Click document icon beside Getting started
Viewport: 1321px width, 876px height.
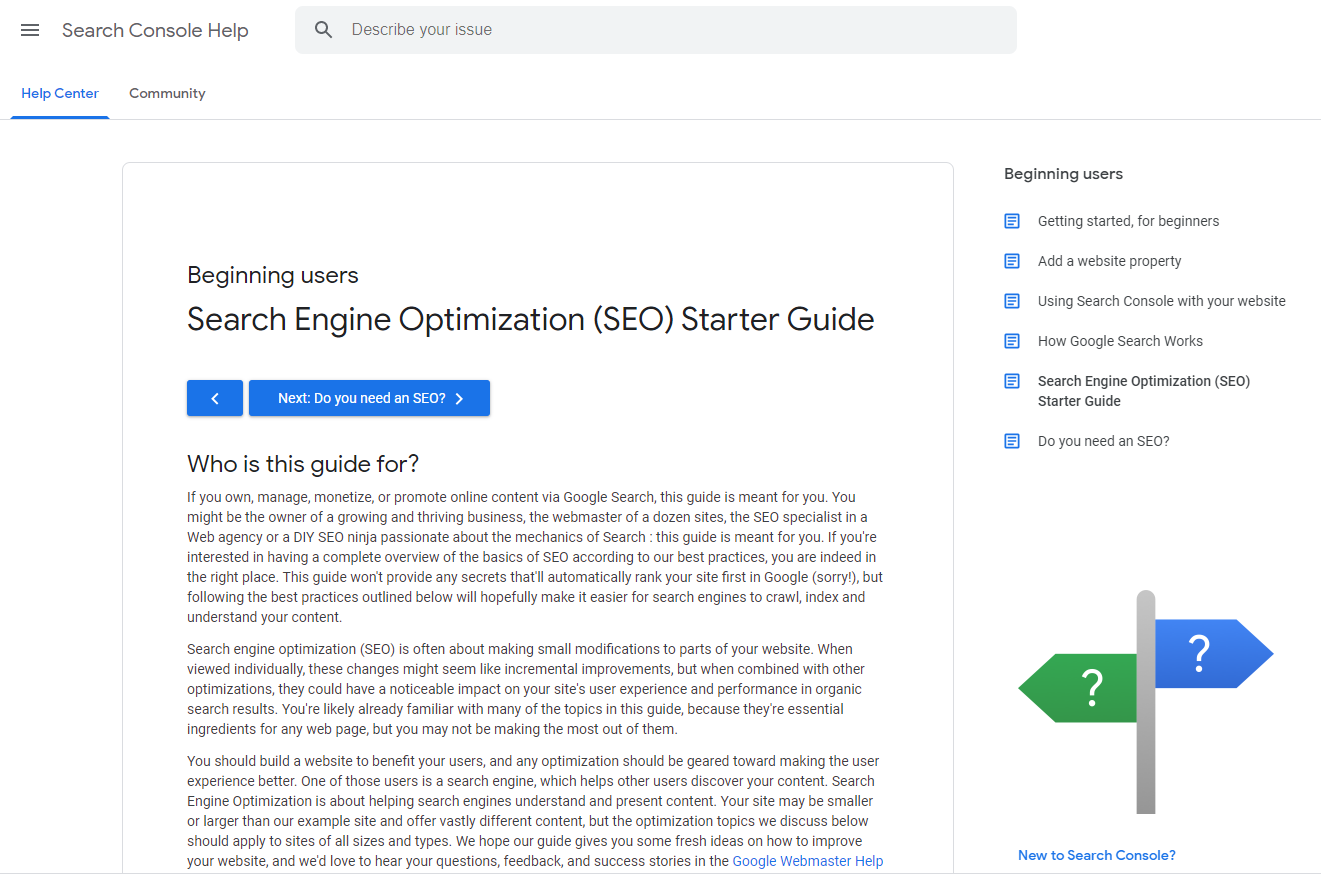tap(1012, 221)
